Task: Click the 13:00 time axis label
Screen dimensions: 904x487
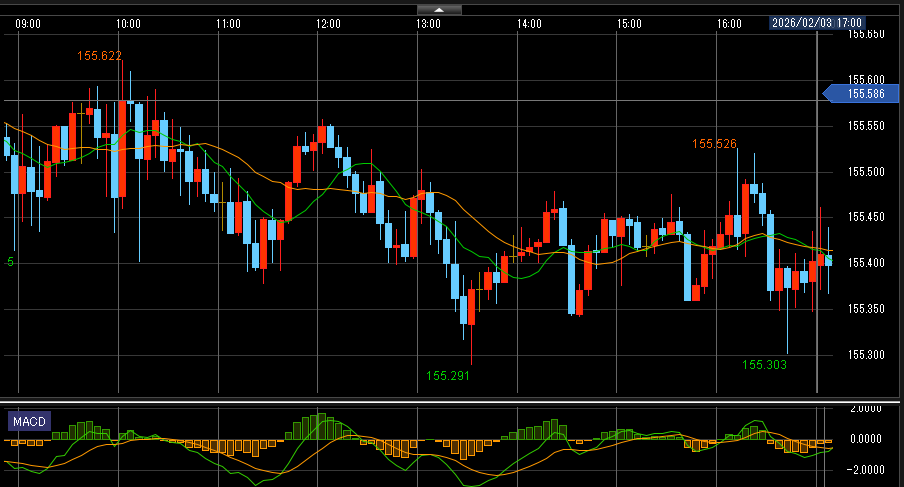Action: [429, 23]
